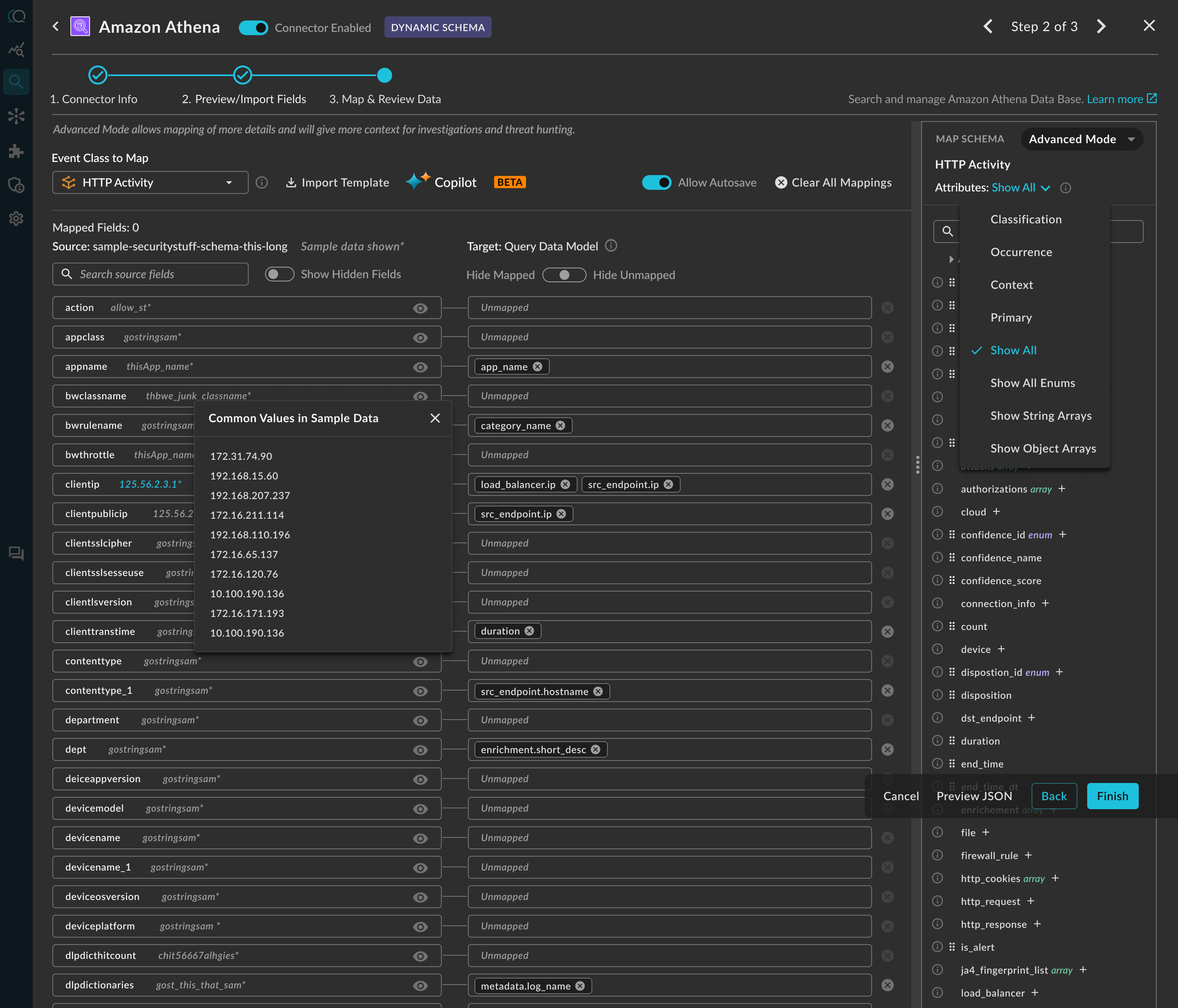Viewport: 1178px width, 1008px height.
Task: Expand the cloud attribute
Action: coord(996,512)
